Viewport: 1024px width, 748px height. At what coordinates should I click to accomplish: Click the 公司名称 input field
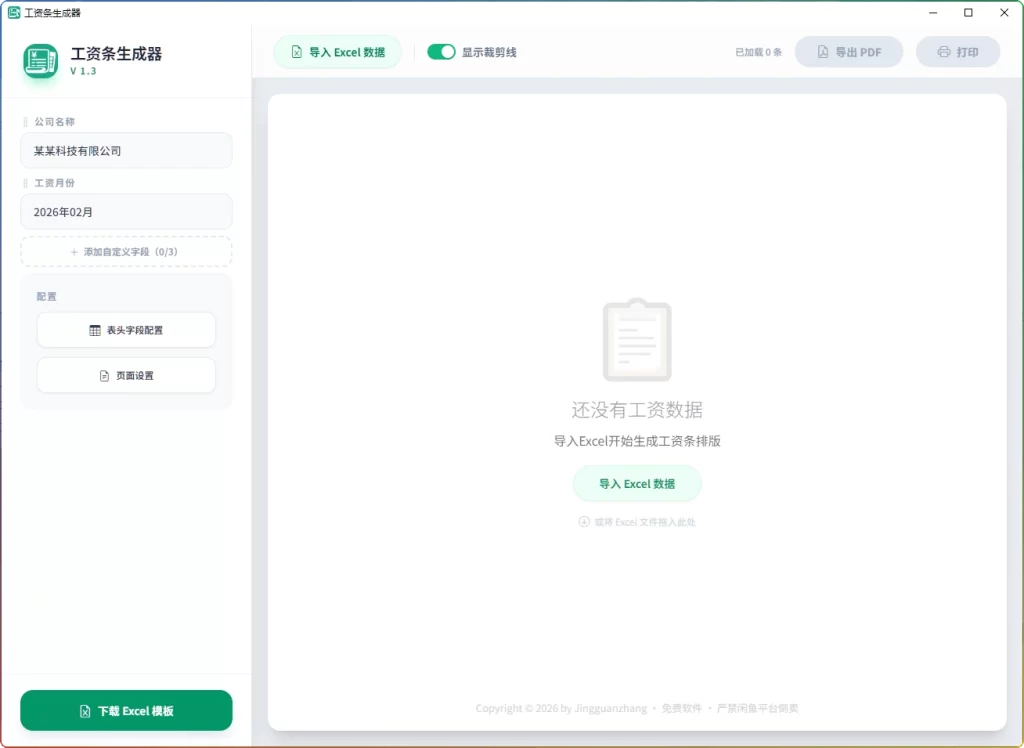pos(126,149)
